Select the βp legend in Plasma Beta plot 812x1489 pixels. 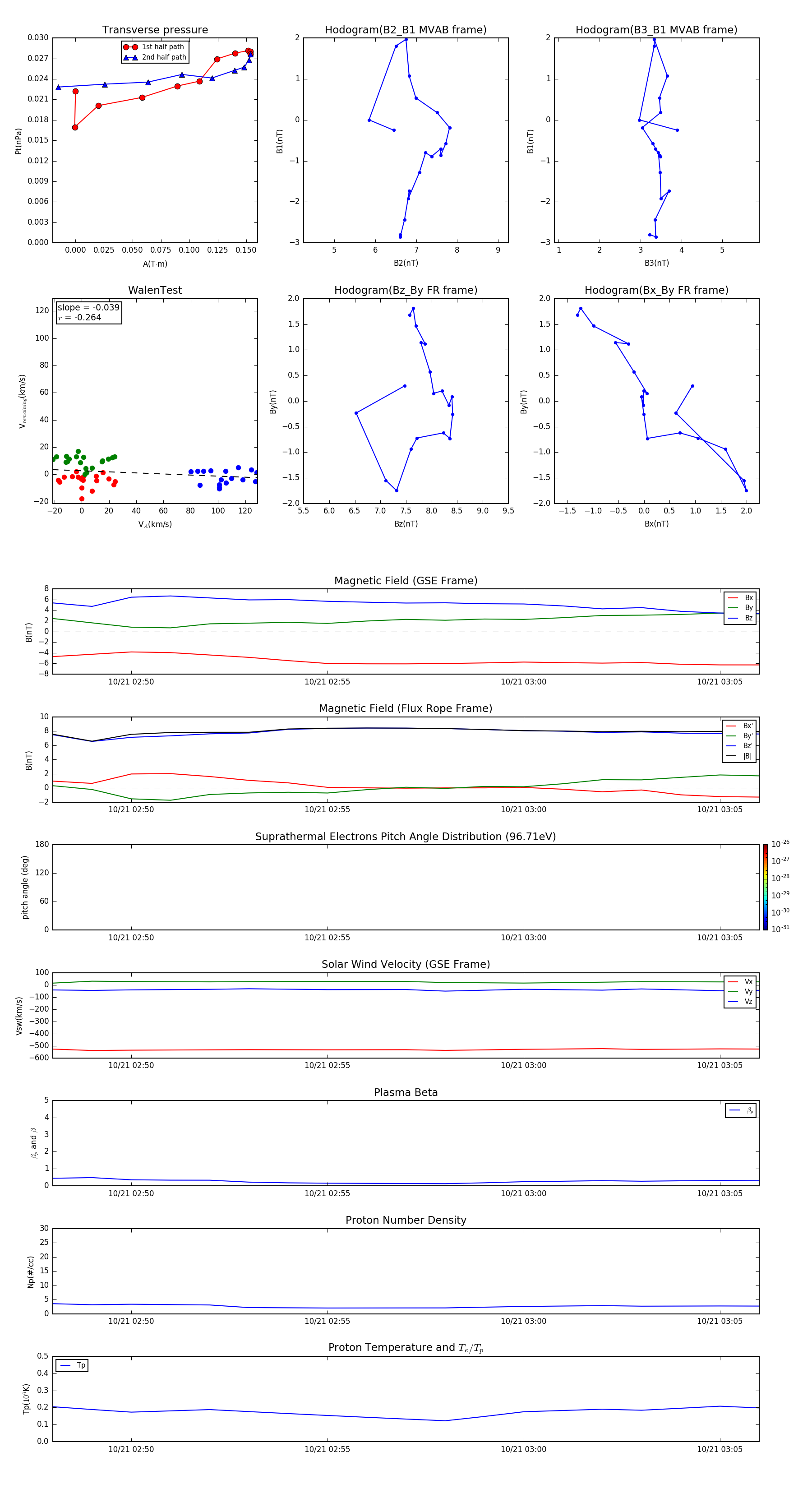741,1110
